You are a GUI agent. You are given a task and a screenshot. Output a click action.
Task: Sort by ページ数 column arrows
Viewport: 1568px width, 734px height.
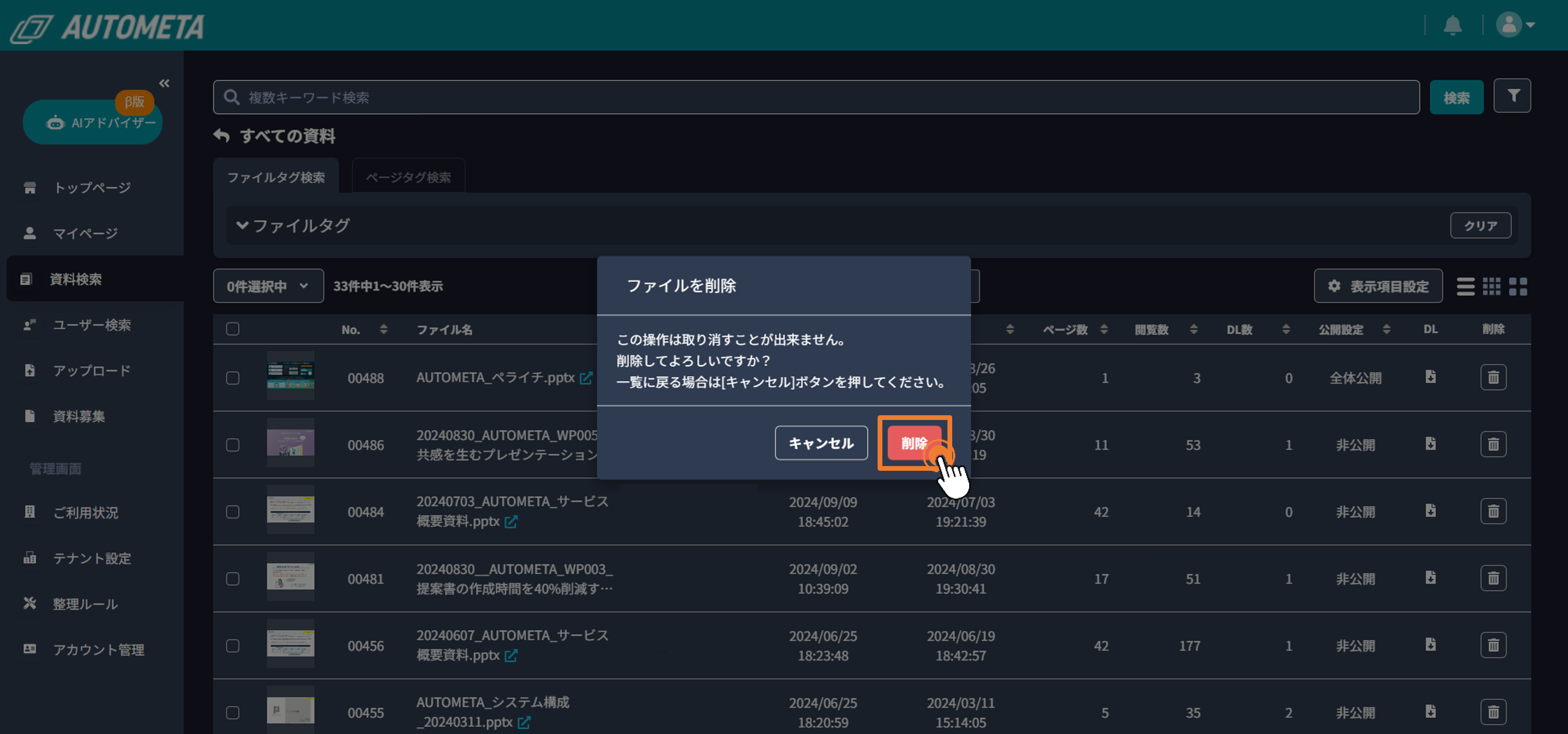point(1104,329)
